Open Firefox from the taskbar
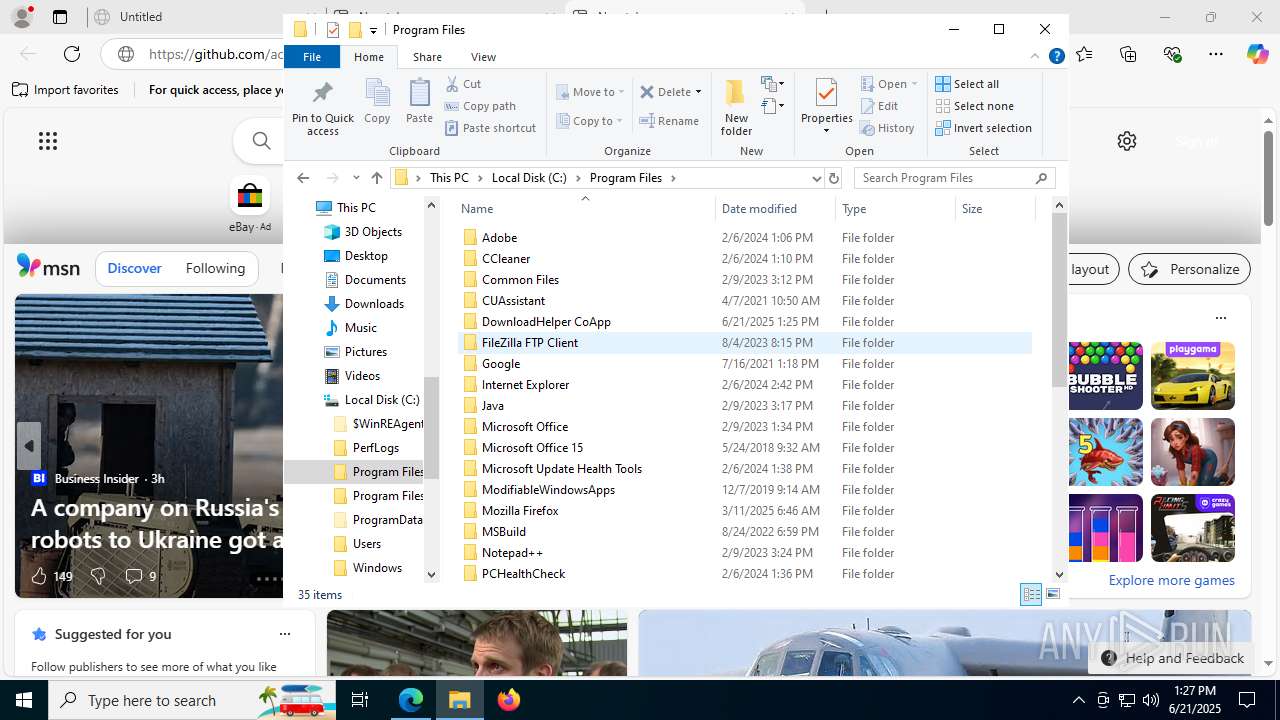Image resolution: width=1280 pixels, height=720 pixels. [x=509, y=700]
